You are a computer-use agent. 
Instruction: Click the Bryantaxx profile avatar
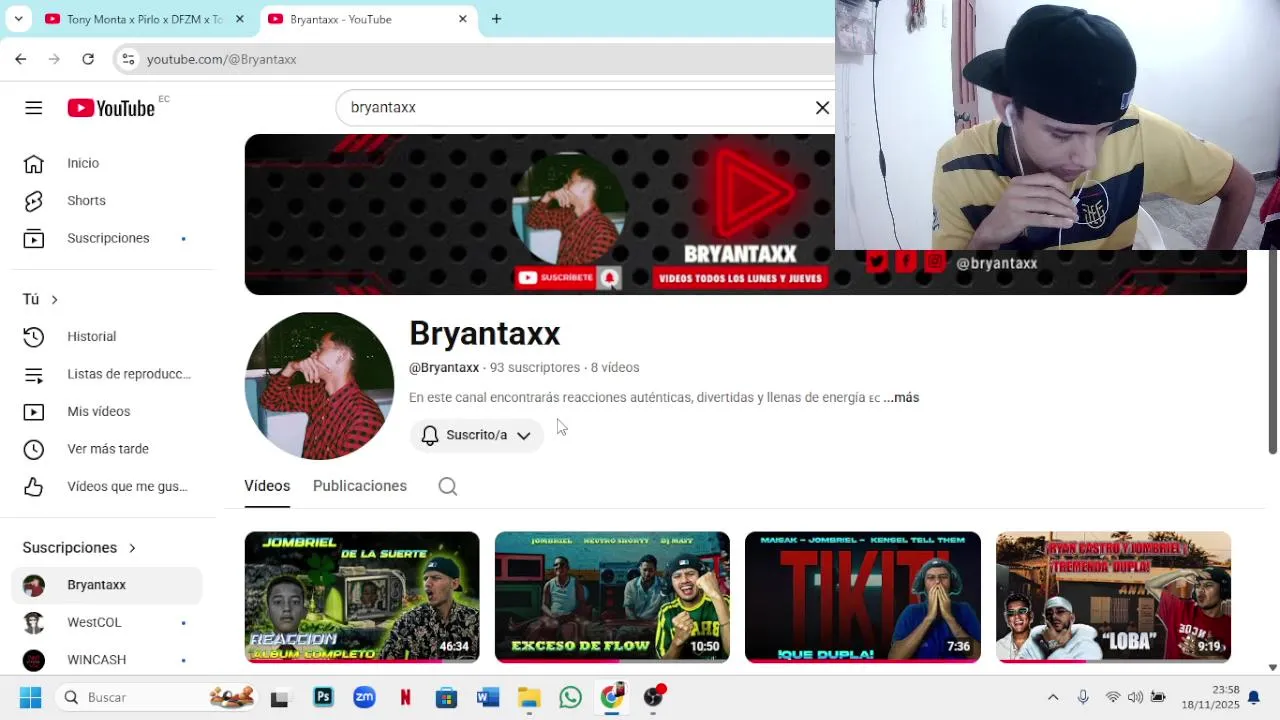pyautogui.click(x=320, y=386)
